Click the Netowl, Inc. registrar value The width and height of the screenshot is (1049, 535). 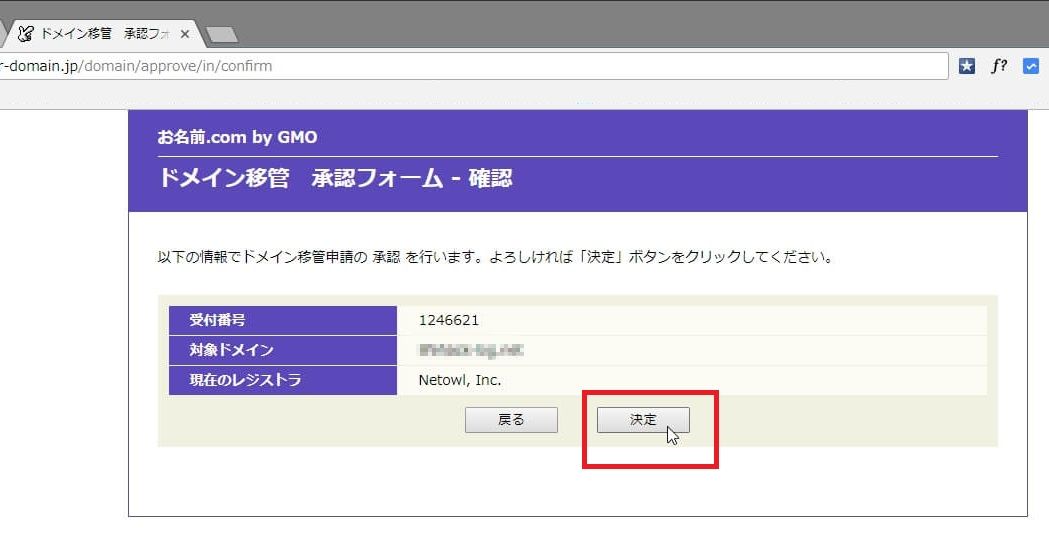click(x=460, y=380)
